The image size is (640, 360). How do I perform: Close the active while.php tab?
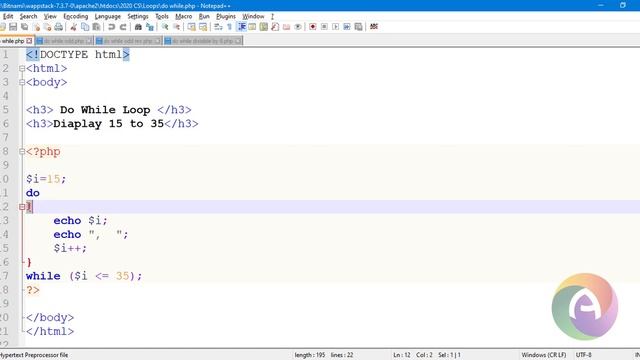point(29,41)
